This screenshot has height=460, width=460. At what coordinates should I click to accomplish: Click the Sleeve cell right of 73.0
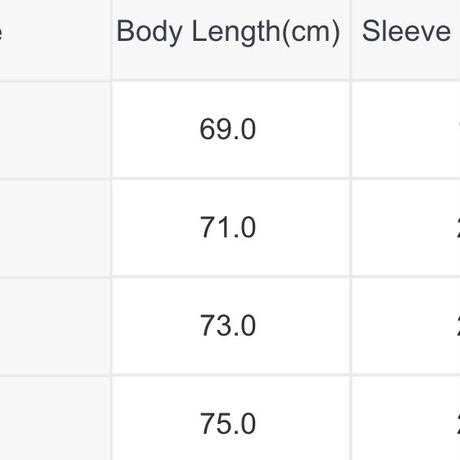click(x=406, y=326)
